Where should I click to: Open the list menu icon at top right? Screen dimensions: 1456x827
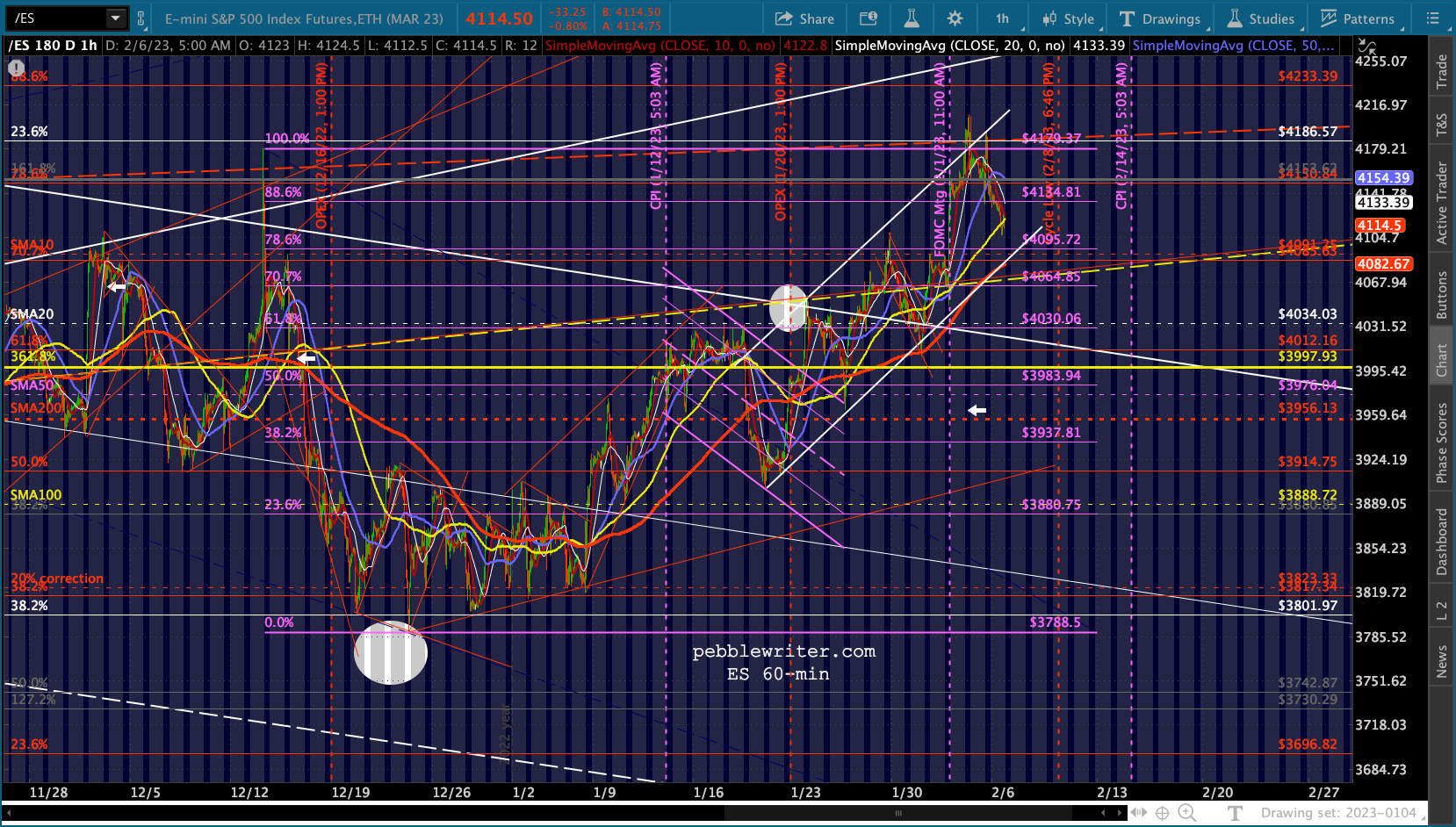pos(1432,18)
